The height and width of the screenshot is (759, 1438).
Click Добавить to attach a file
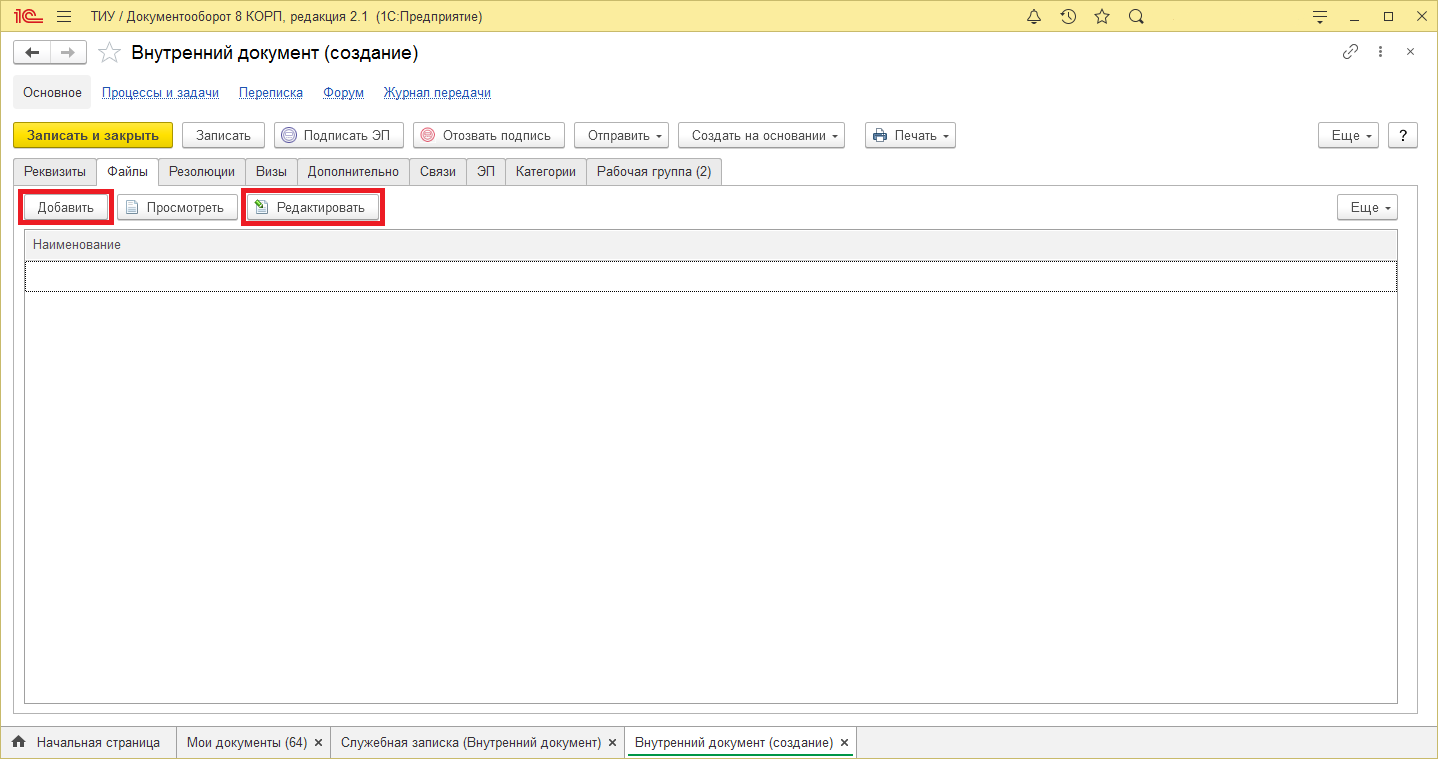click(x=66, y=207)
